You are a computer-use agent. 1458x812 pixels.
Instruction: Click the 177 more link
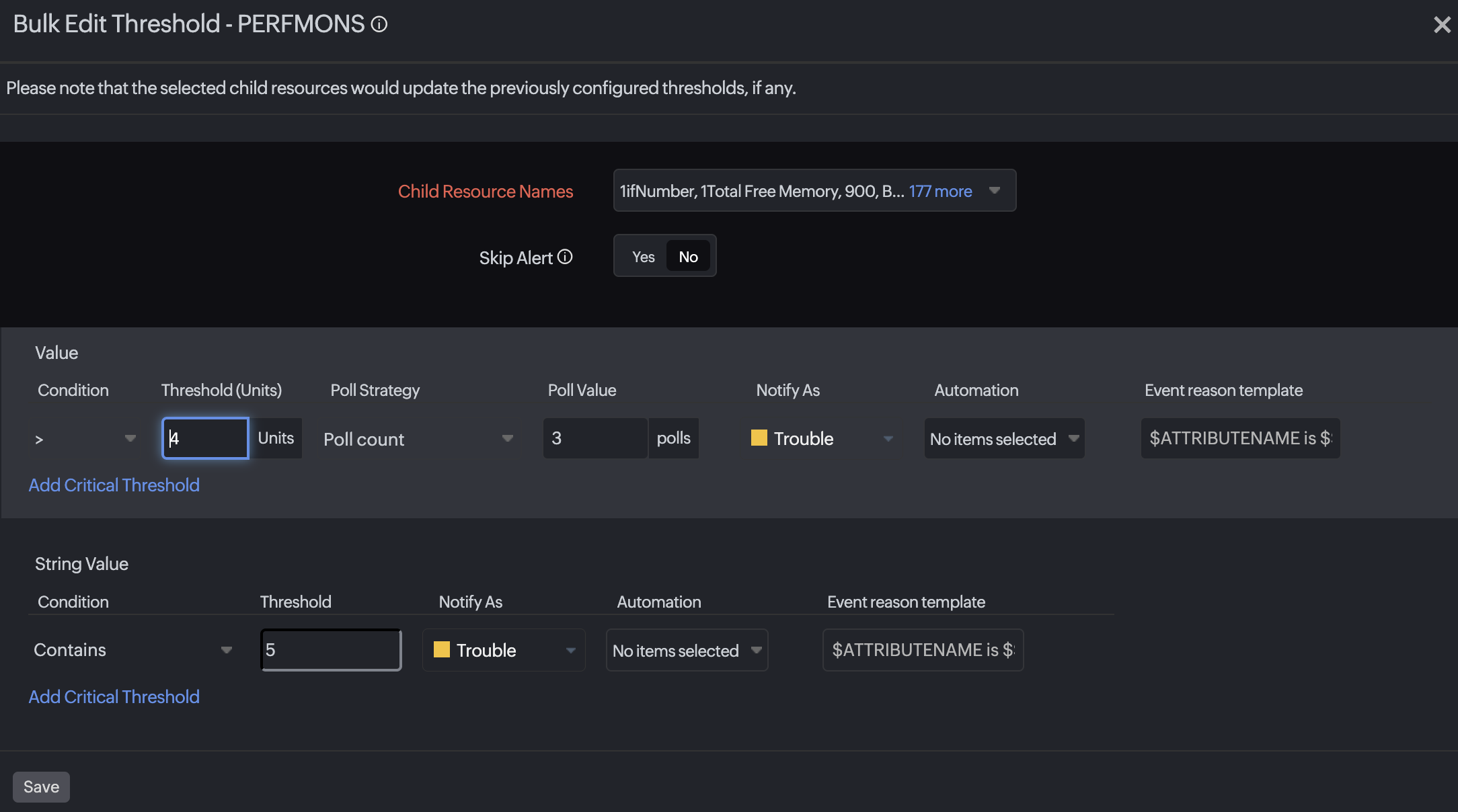940,191
